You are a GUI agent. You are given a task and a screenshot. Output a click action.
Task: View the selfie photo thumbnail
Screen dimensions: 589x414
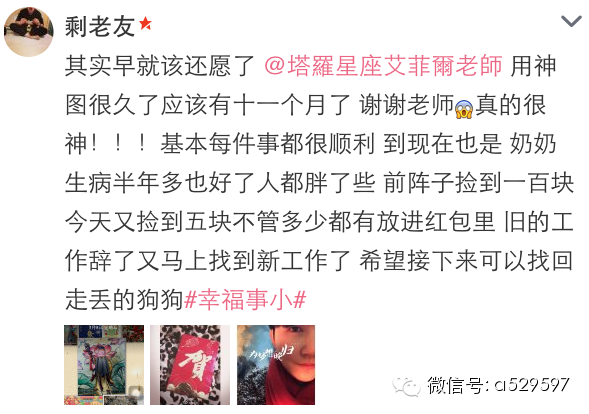point(276,365)
